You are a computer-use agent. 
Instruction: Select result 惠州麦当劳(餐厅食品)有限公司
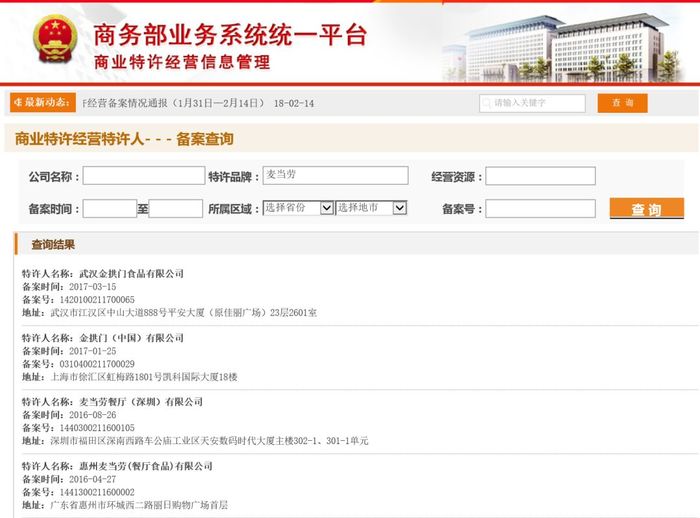click(146, 466)
